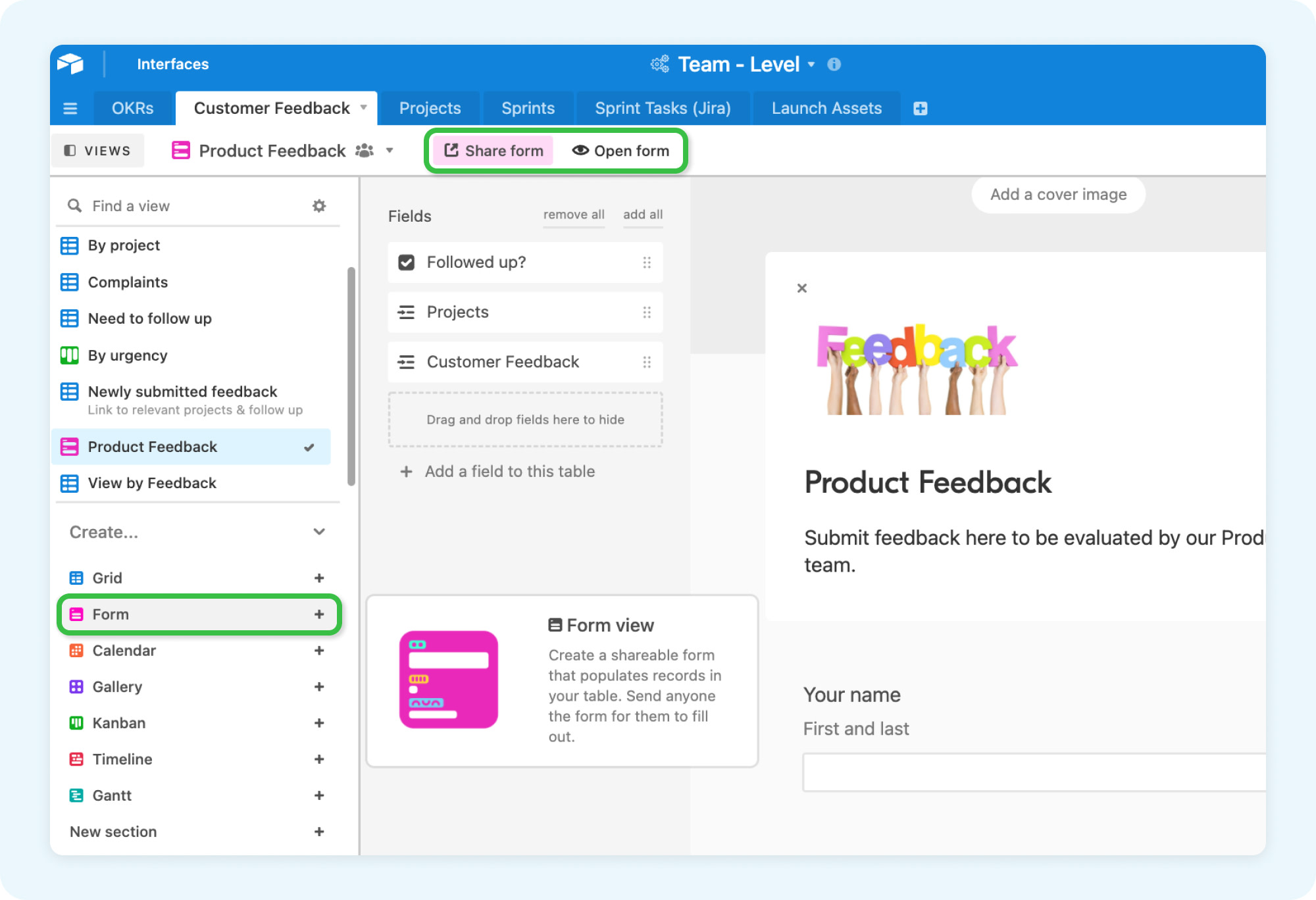The width and height of the screenshot is (1316, 900).
Task: Click the Share form icon
Action: pos(451,151)
